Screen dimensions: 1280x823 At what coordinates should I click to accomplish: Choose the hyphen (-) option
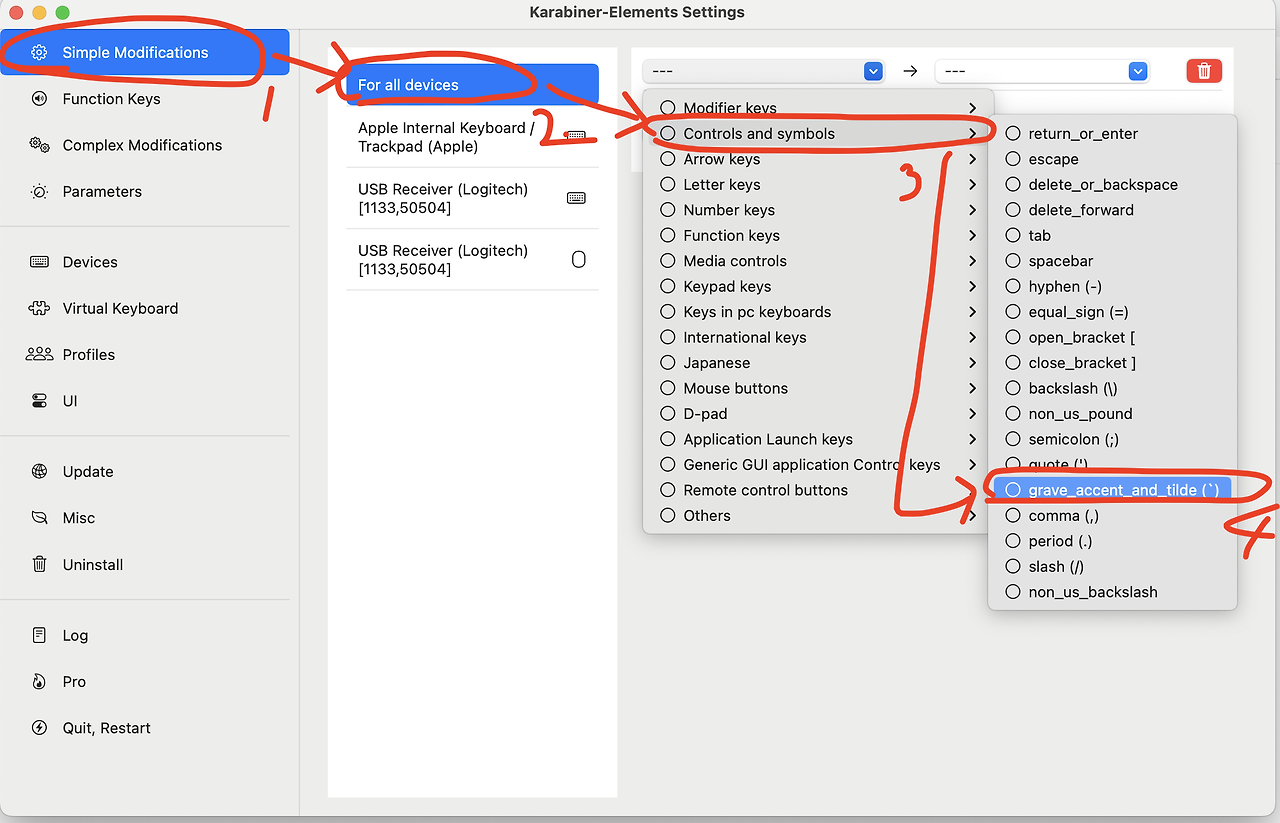click(1112, 287)
